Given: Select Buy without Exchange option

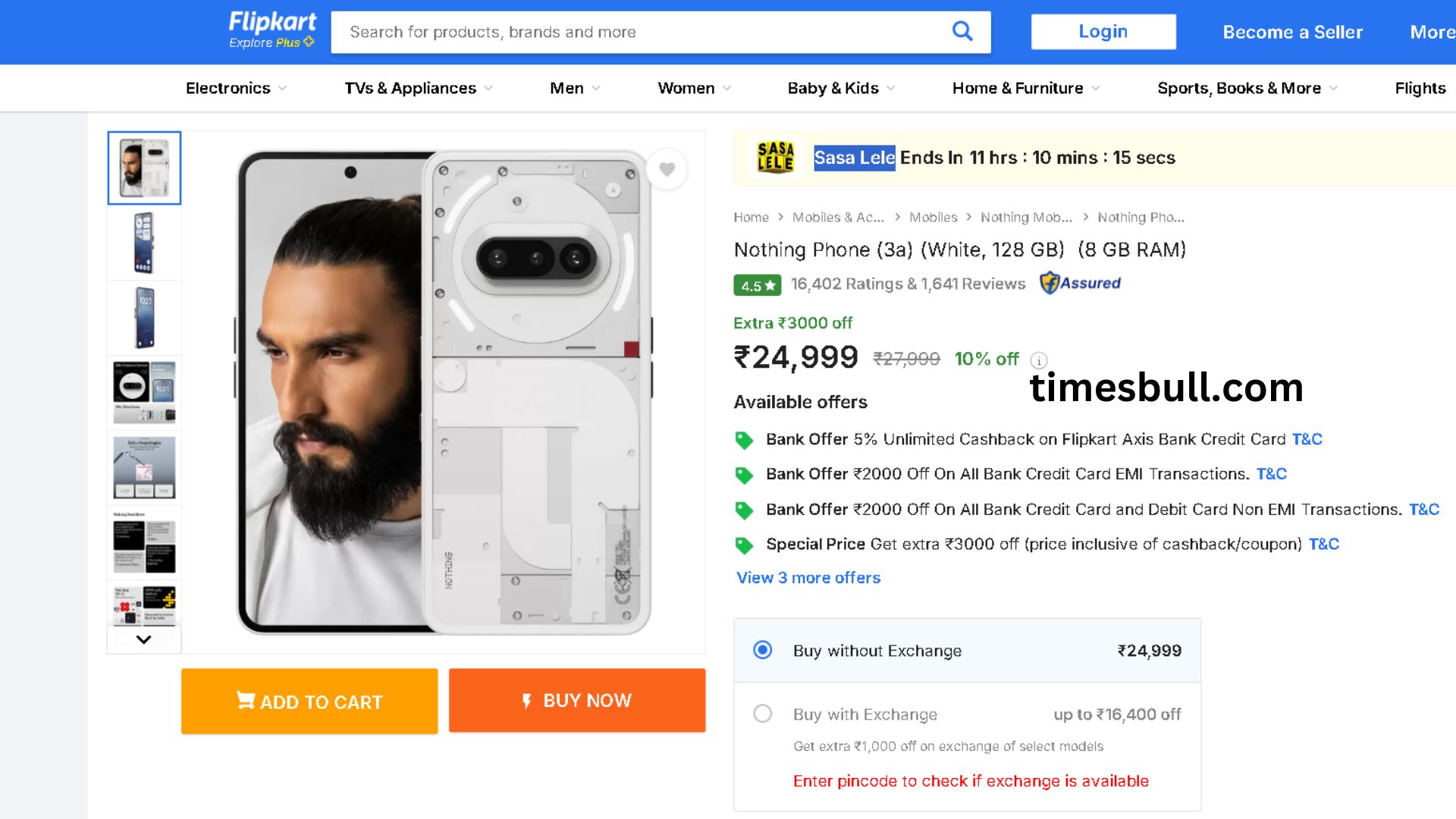Looking at the screenshot, I should click(762, 650).
